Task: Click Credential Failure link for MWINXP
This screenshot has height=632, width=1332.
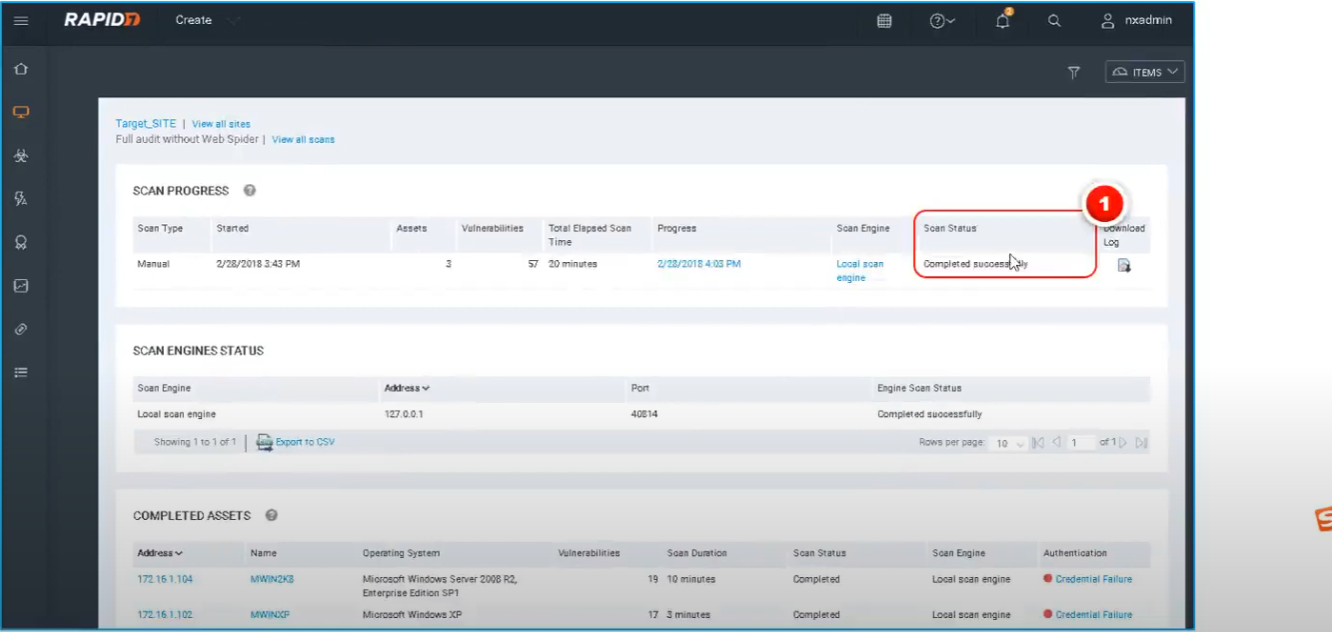Action: 1094,615
